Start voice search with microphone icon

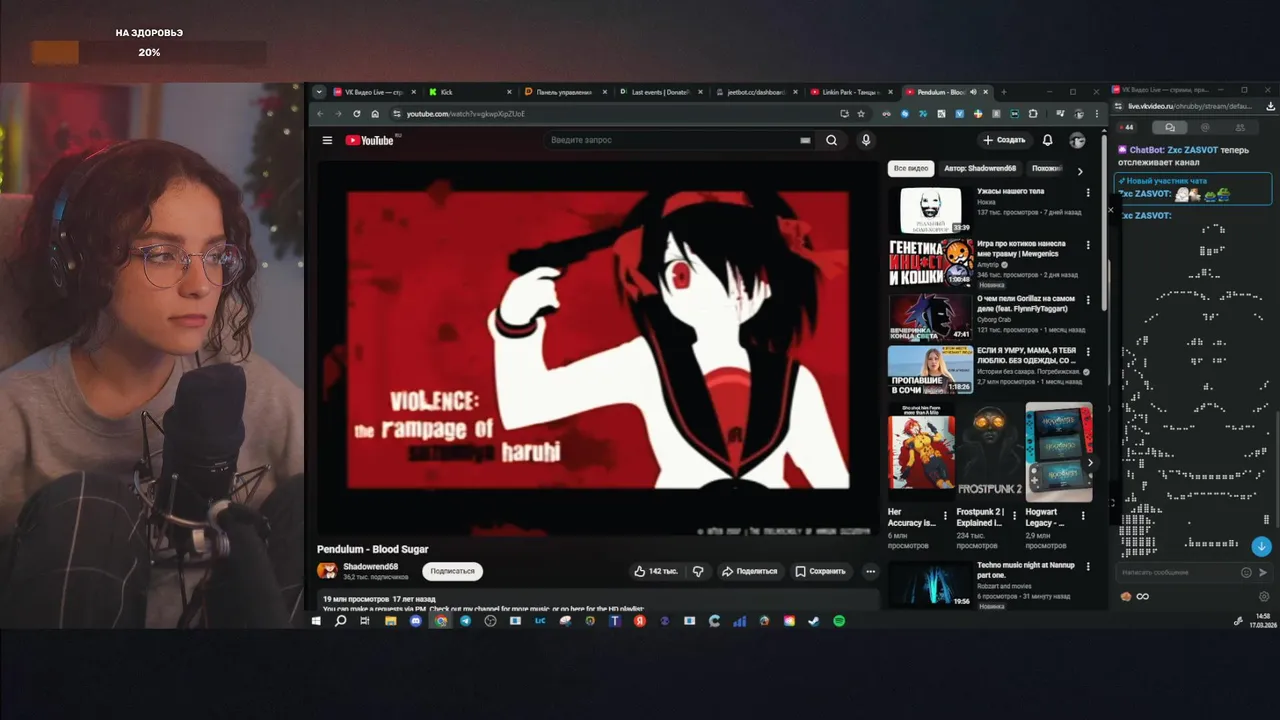[x=866, y=140]
